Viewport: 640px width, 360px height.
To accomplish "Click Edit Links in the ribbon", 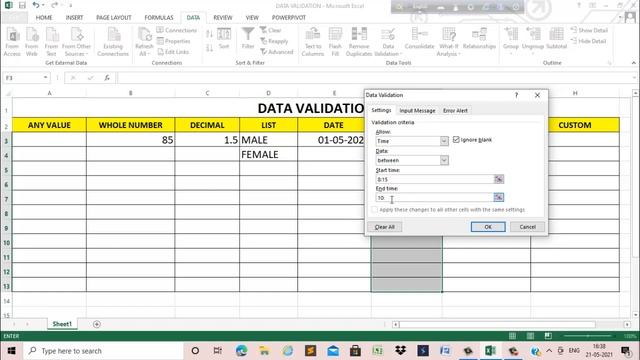I will pos(173,52).
